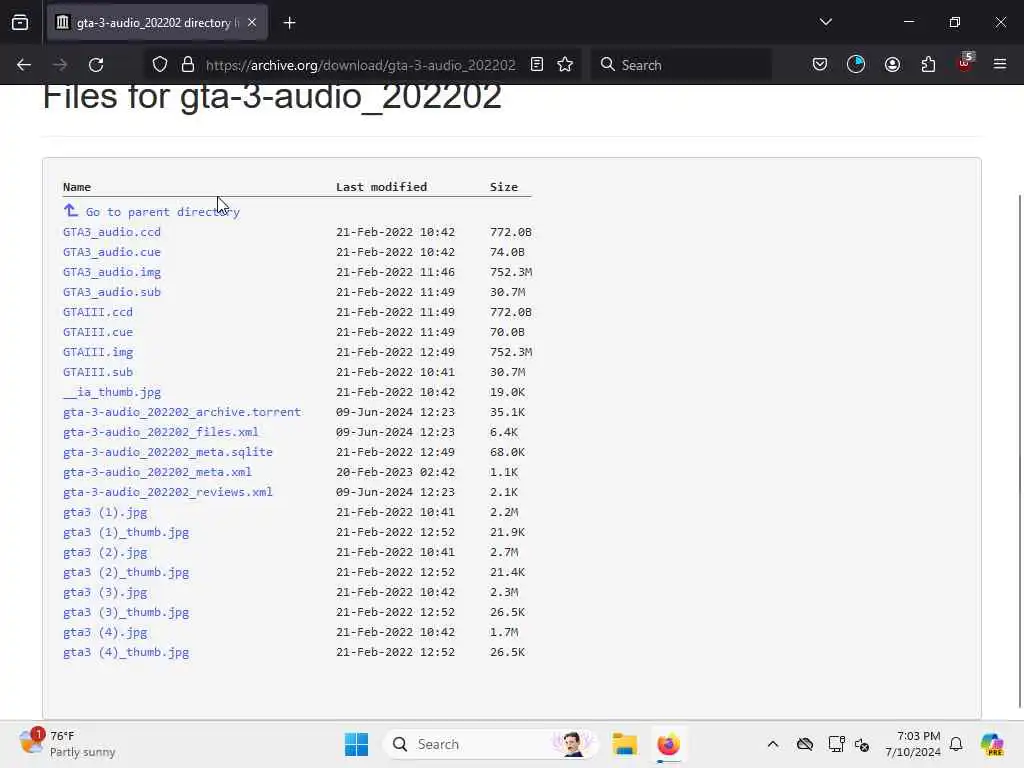Open gta3 (1)_thumb.jpg link
The image size is (1024, 768).
[x=126, y=532]
